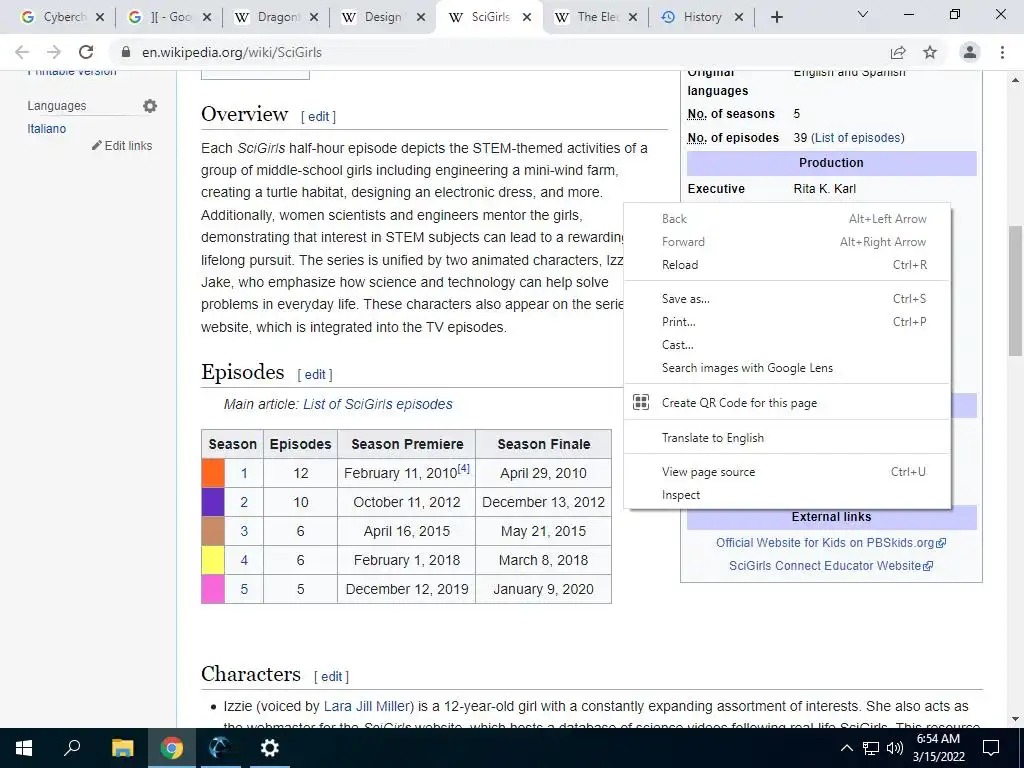Click the padlock site info icon
Viewport: 1024px width, 768px height.
point(126,52)
